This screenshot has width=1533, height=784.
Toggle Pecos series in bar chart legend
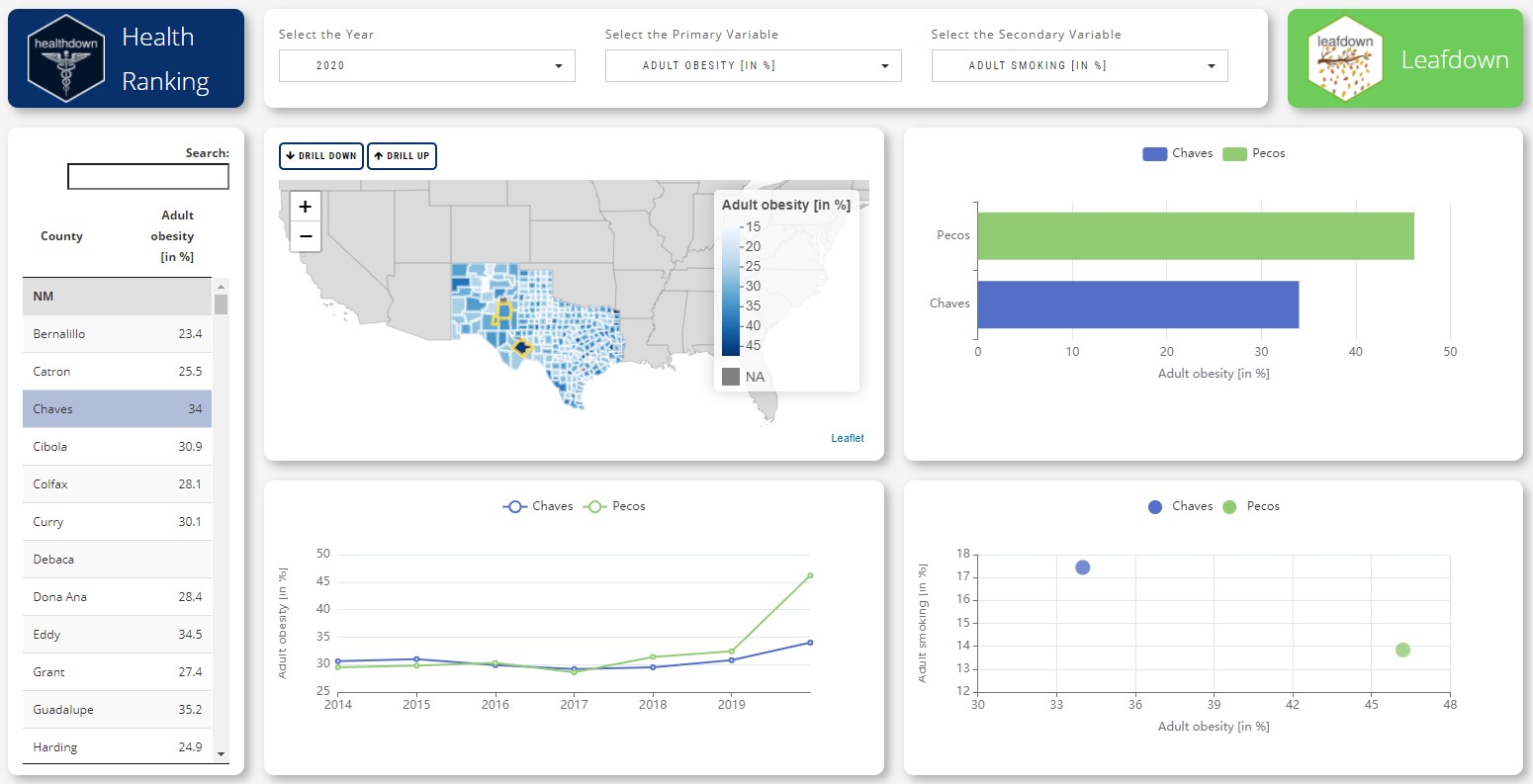pyautogui.click(x=1254, y=153)
